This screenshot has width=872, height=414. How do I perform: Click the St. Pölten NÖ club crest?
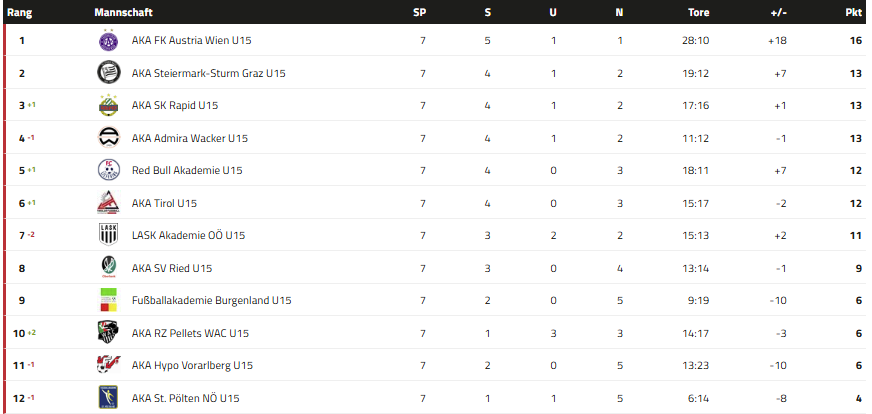pos(108,398)
